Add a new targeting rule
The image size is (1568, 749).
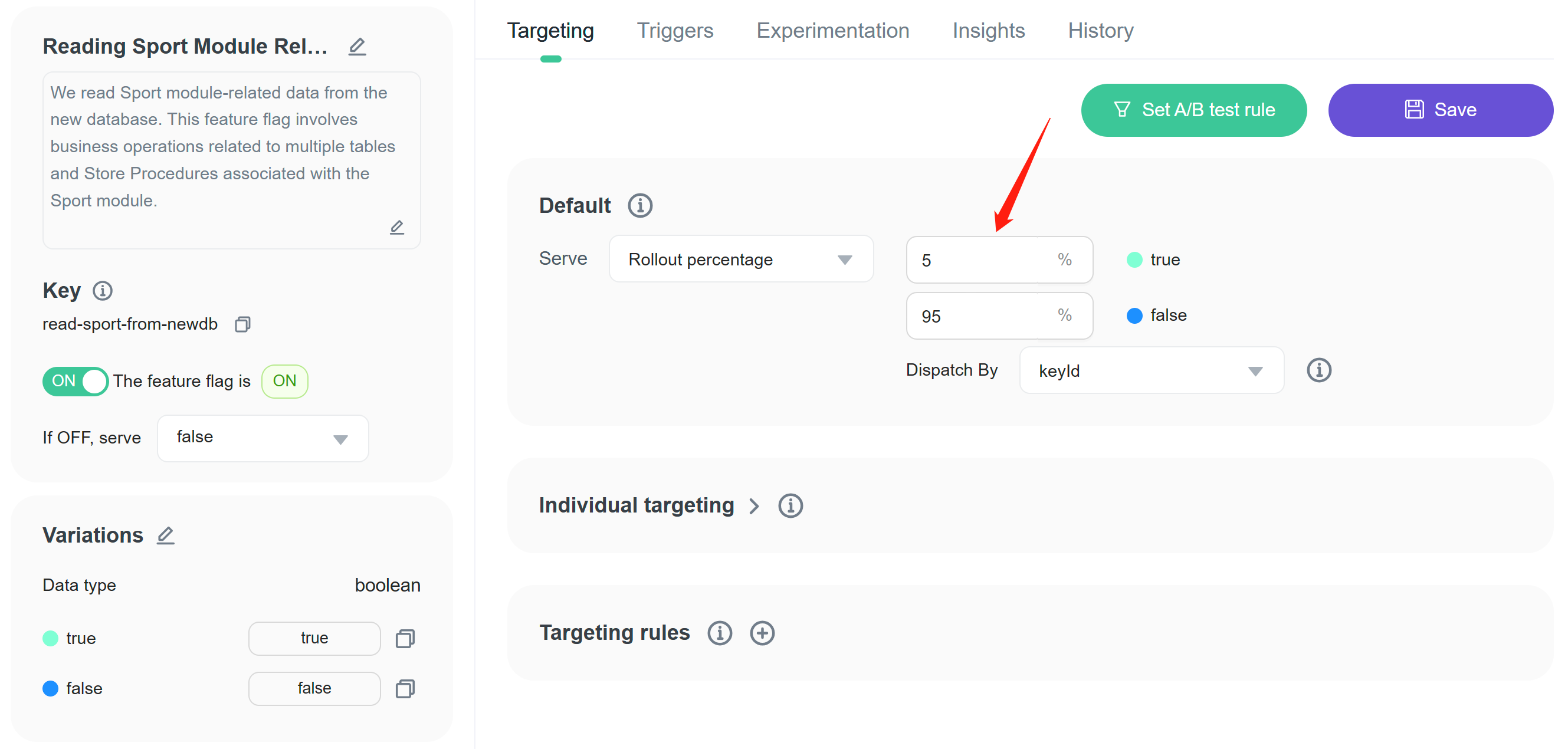click(762, 633)
